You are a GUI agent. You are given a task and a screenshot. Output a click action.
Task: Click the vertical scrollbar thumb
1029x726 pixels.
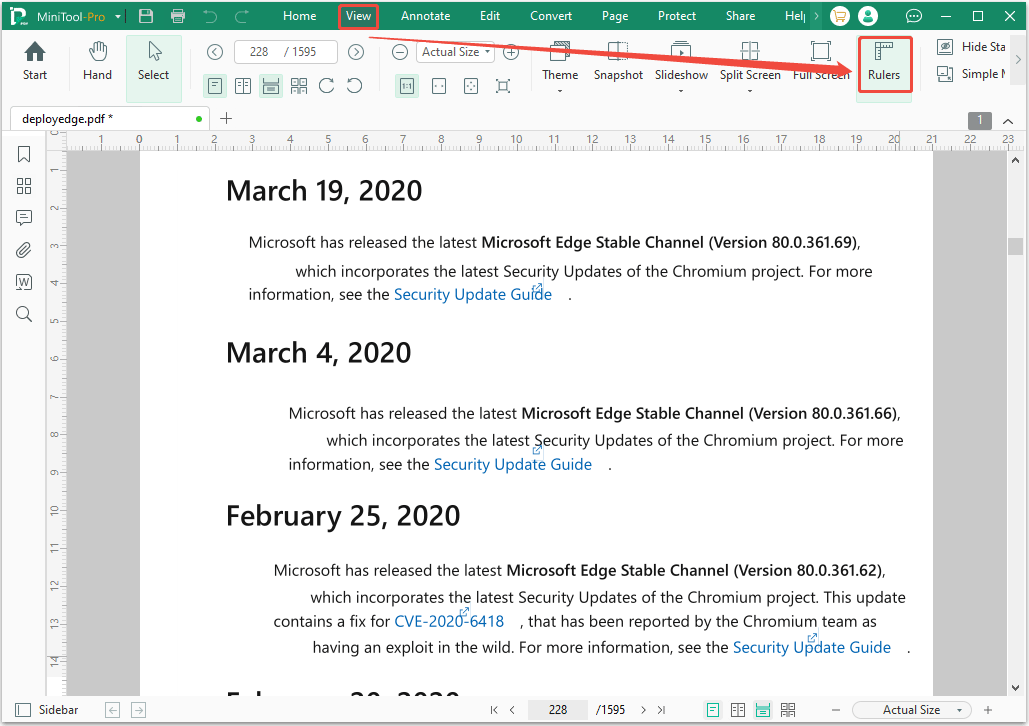click(1015, 246)
